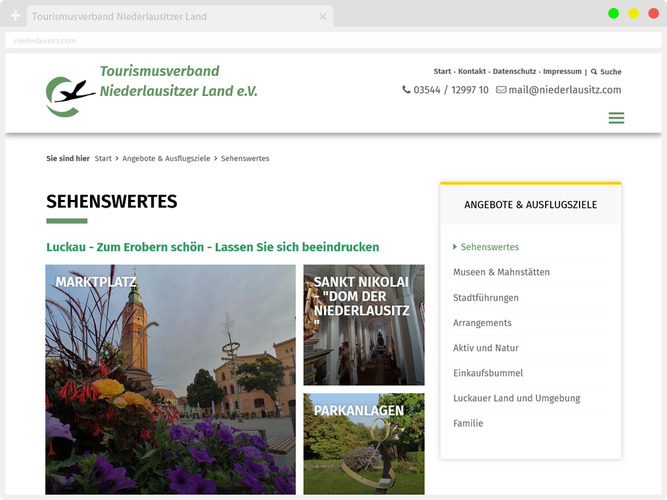Image resolution: width=667 pixels, height=500 pixels.
Task: Open Museen & Mahnstätten in sidebar
Action: (501, 272)
